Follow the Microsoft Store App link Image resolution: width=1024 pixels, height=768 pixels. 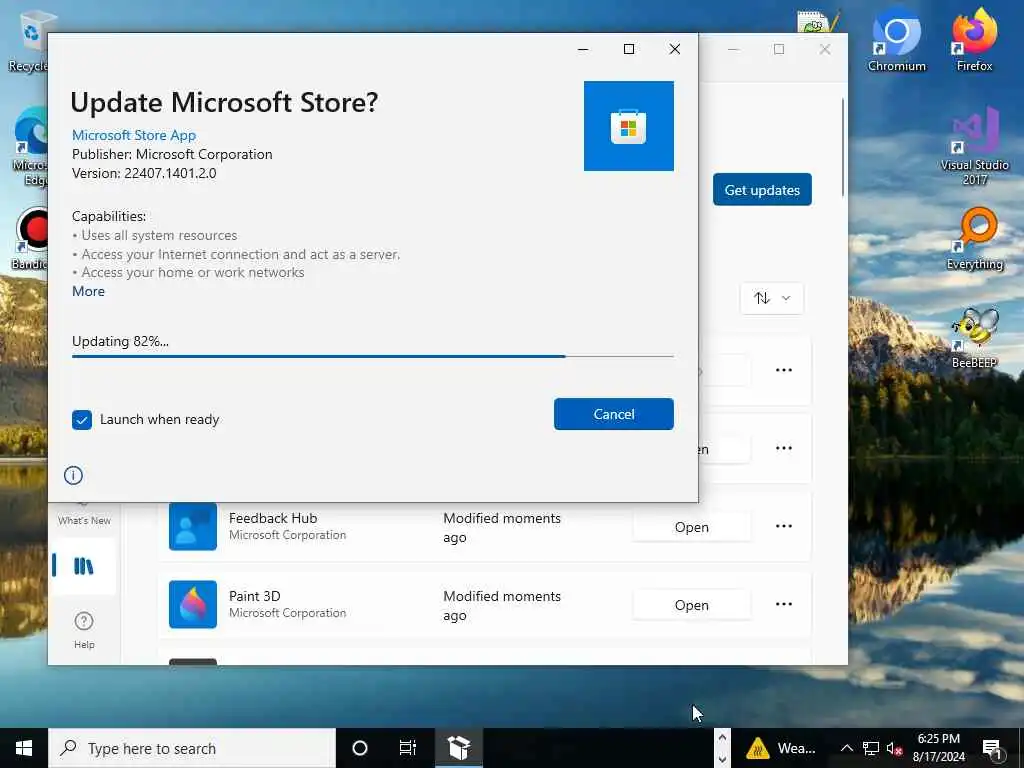(x=134, y=135)
